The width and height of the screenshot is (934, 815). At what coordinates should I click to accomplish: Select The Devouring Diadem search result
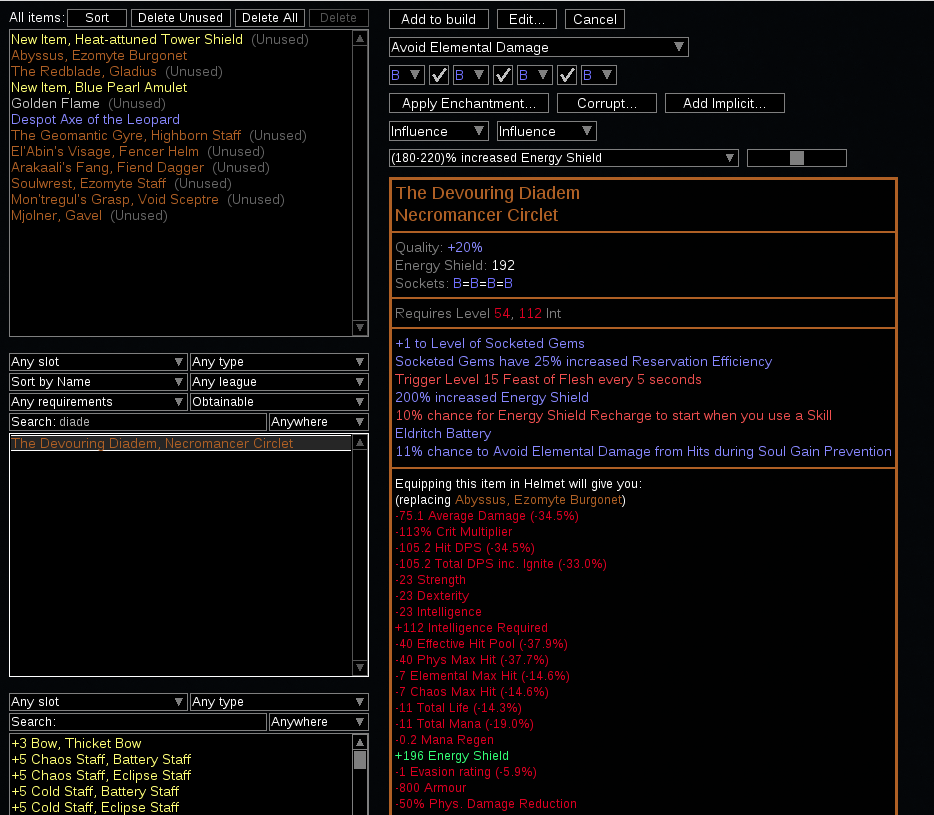pyautogui.click(x=181, y=443)
